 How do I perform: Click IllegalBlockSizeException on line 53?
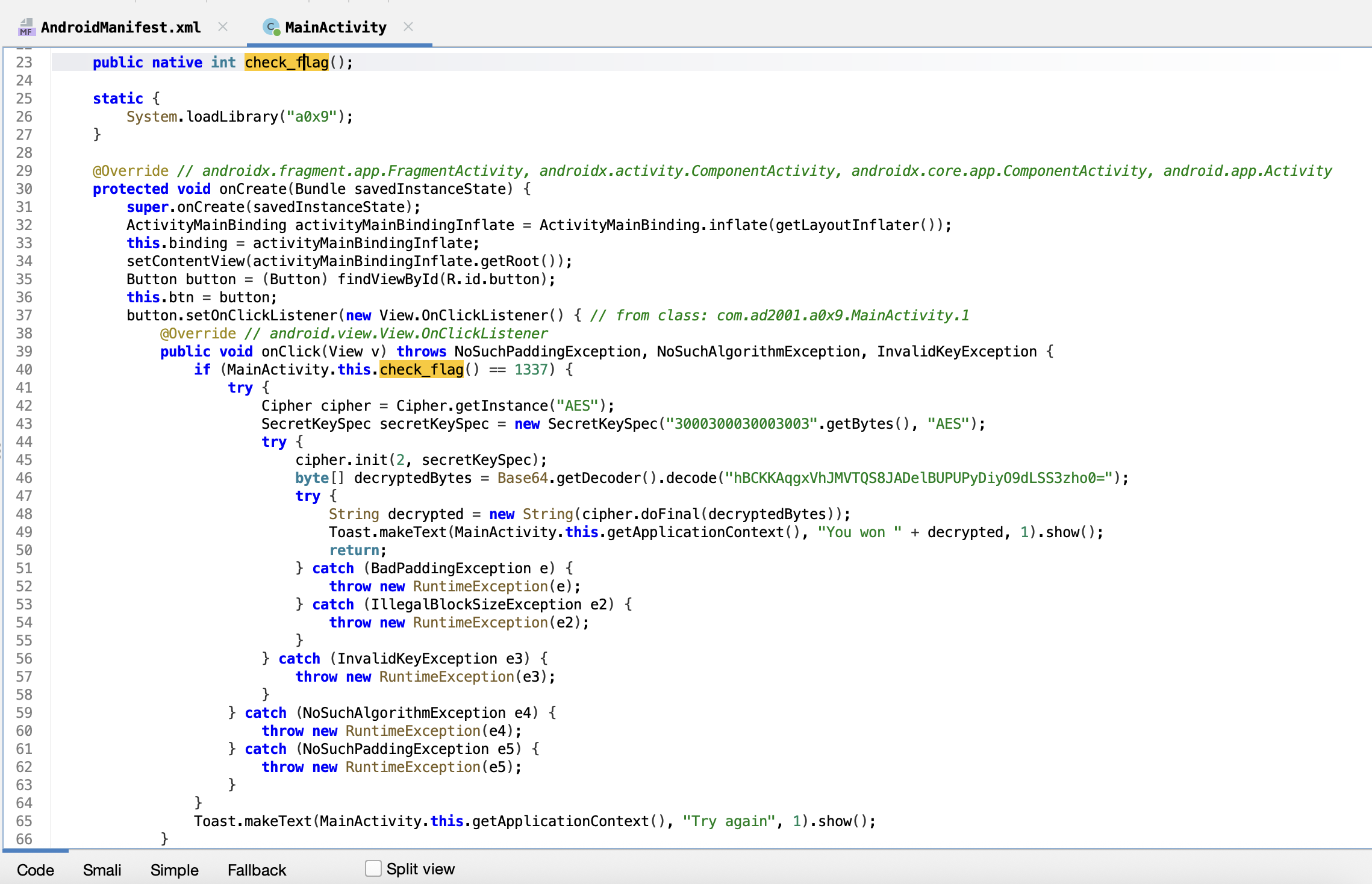(x=476, y=605)
